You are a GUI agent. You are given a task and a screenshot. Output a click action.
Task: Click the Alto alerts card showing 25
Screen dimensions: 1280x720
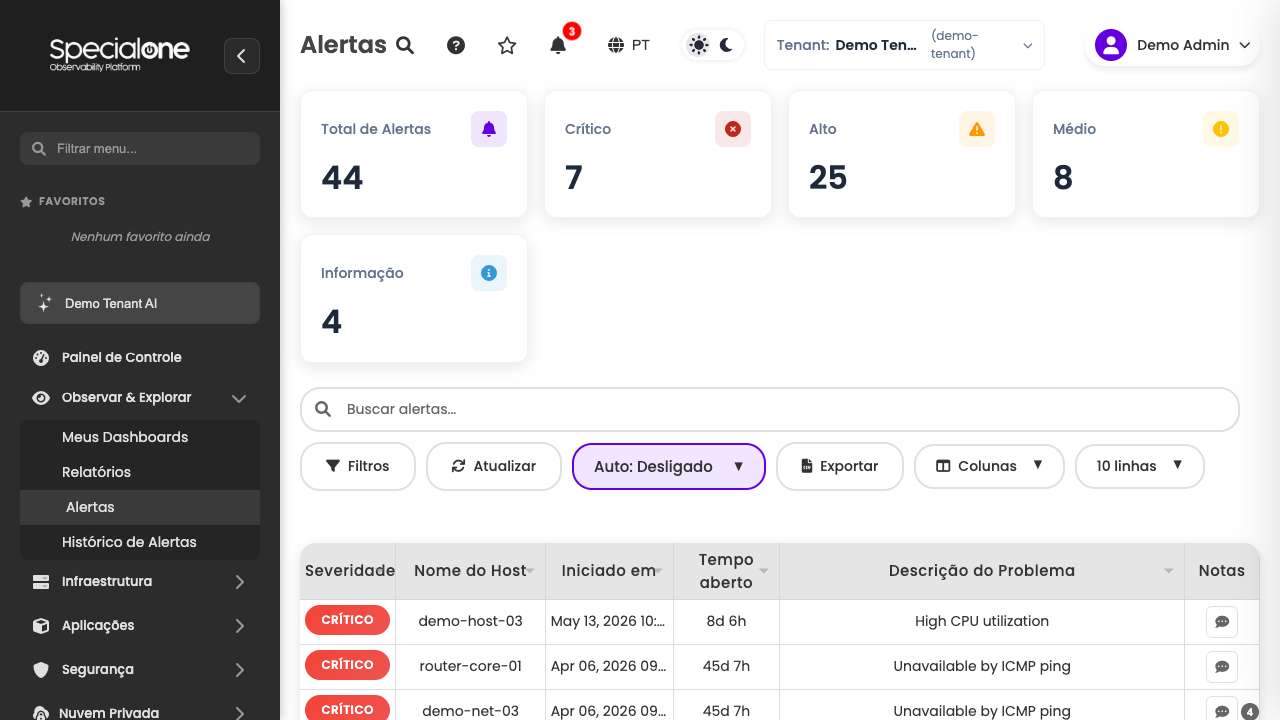[x=902, y=154]
